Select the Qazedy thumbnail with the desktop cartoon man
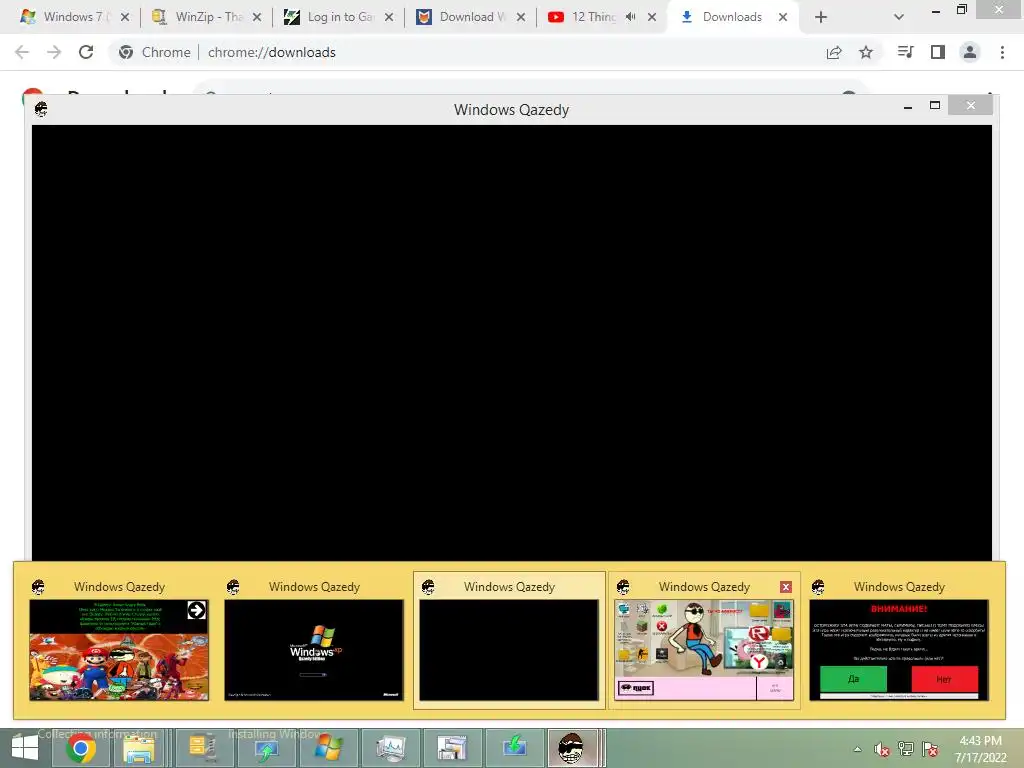This screenshot has height=768, width=1024. pos(704,650)
